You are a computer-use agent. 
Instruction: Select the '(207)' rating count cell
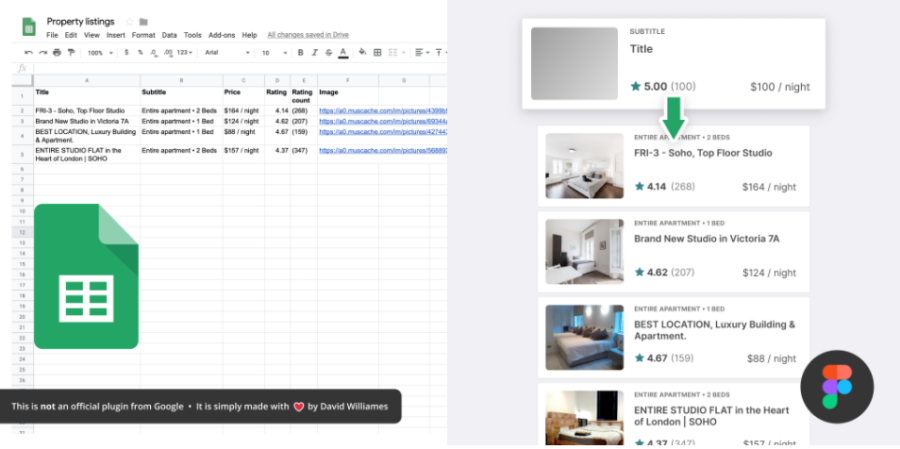pos(304,121)
